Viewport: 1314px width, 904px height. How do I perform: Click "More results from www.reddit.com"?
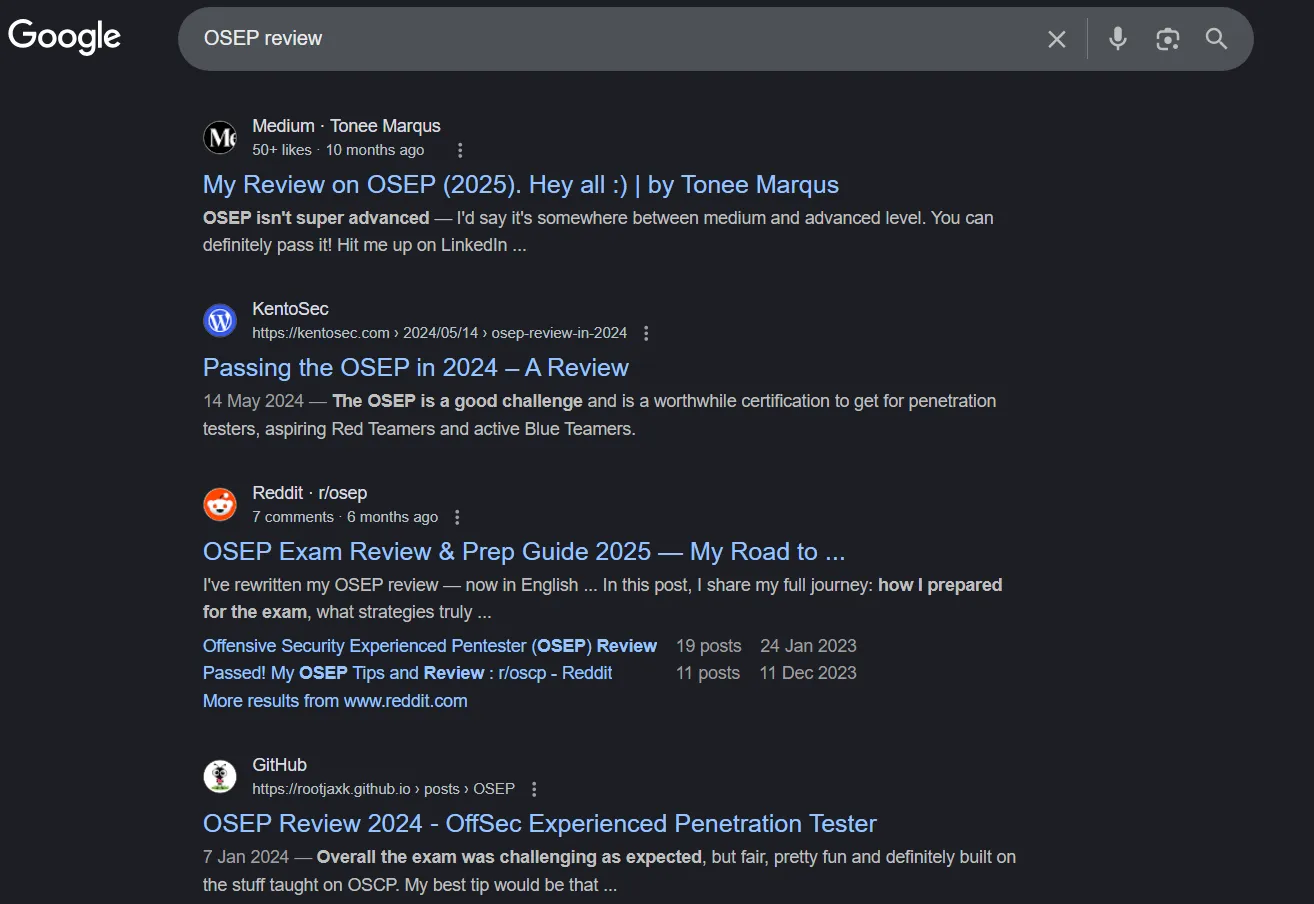pyautogui.click(x=335, y=701)
